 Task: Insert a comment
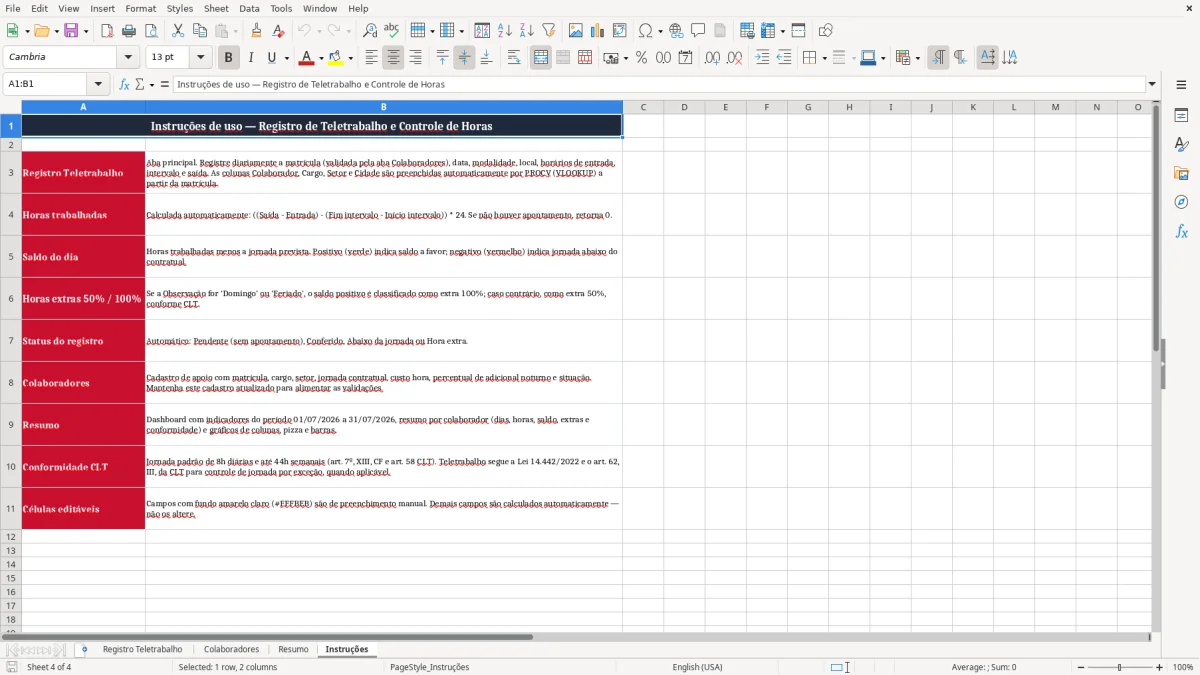coord(698,31)
